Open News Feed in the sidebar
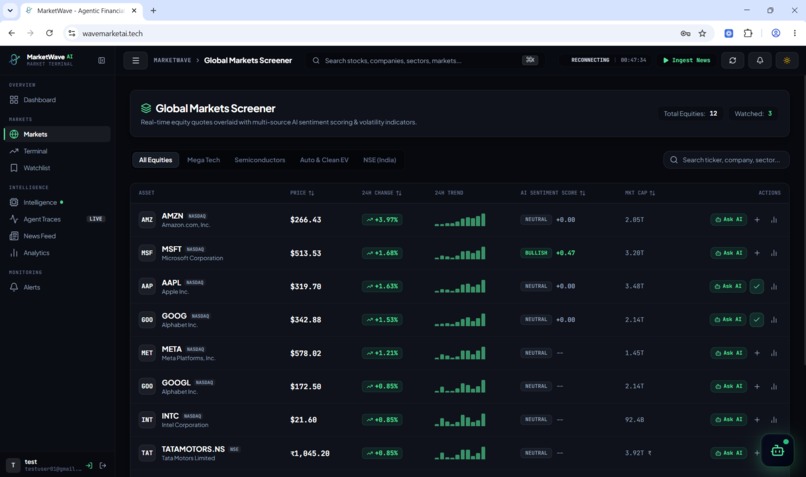Image resolution: width=806 pixels, height=477 pixels. tap(57, 236)
